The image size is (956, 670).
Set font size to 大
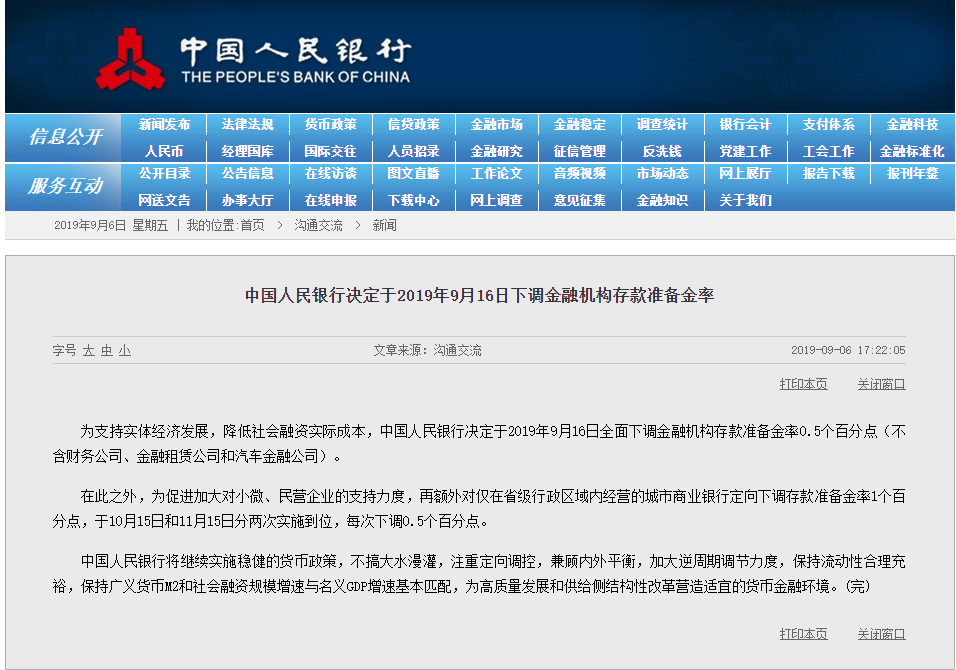click(x=88, y=351)
